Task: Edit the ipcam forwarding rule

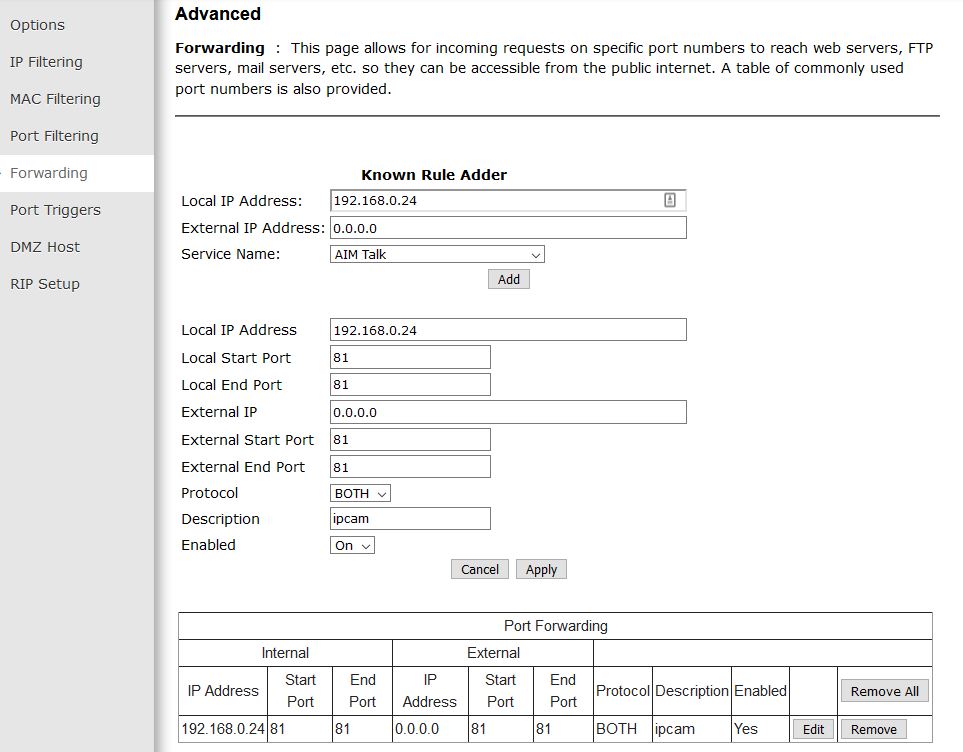Action: pyautogui.click(x=813, y=729)
